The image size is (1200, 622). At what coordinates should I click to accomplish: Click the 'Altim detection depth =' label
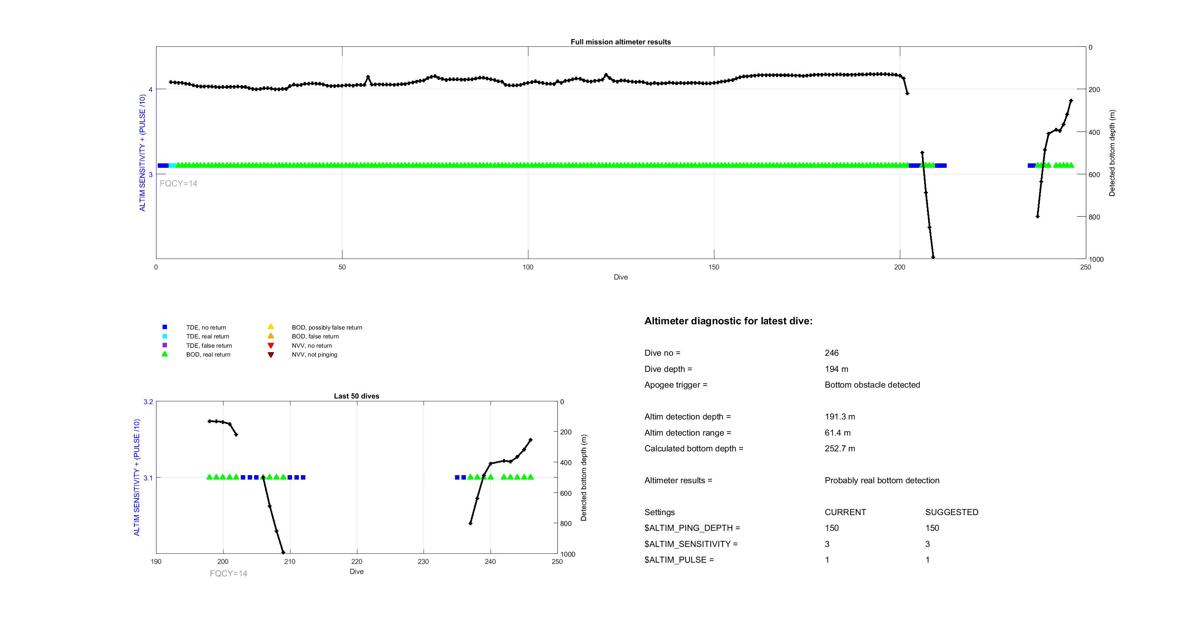[688, 416]
